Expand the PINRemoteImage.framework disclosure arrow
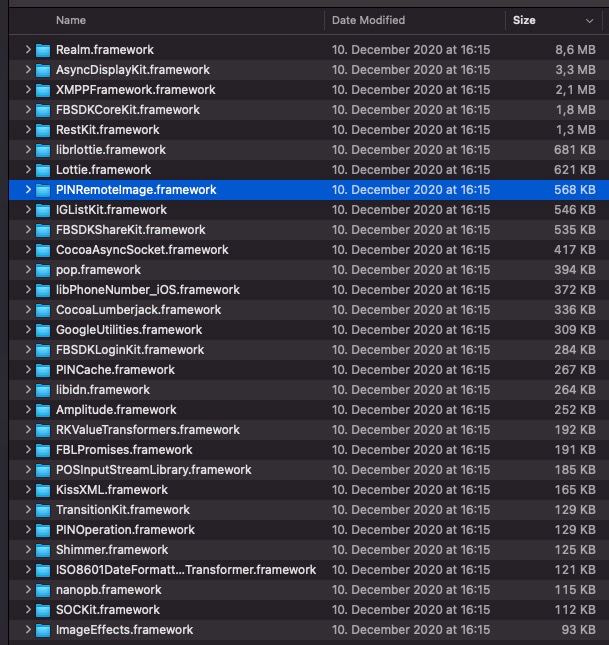Viewport: 609px width, 645px height. coord(28,190)
